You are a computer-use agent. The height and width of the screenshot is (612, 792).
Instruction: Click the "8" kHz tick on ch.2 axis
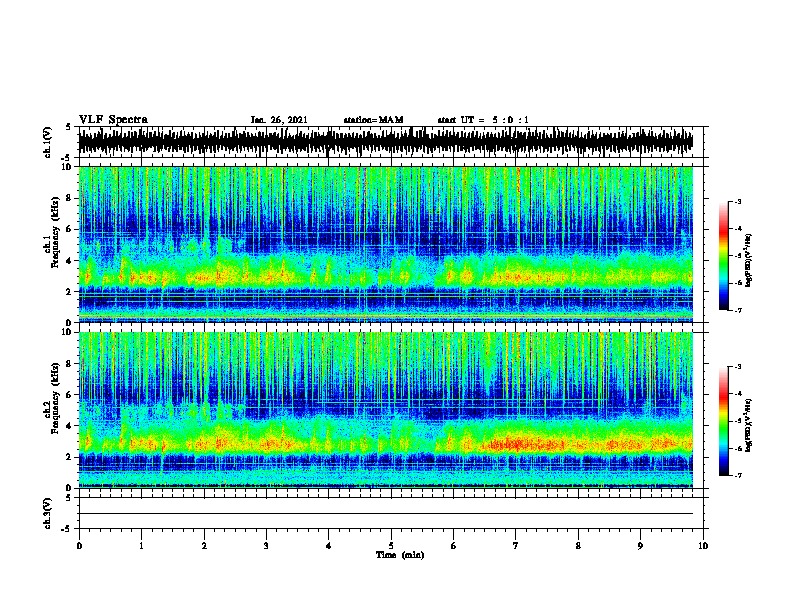70,364
